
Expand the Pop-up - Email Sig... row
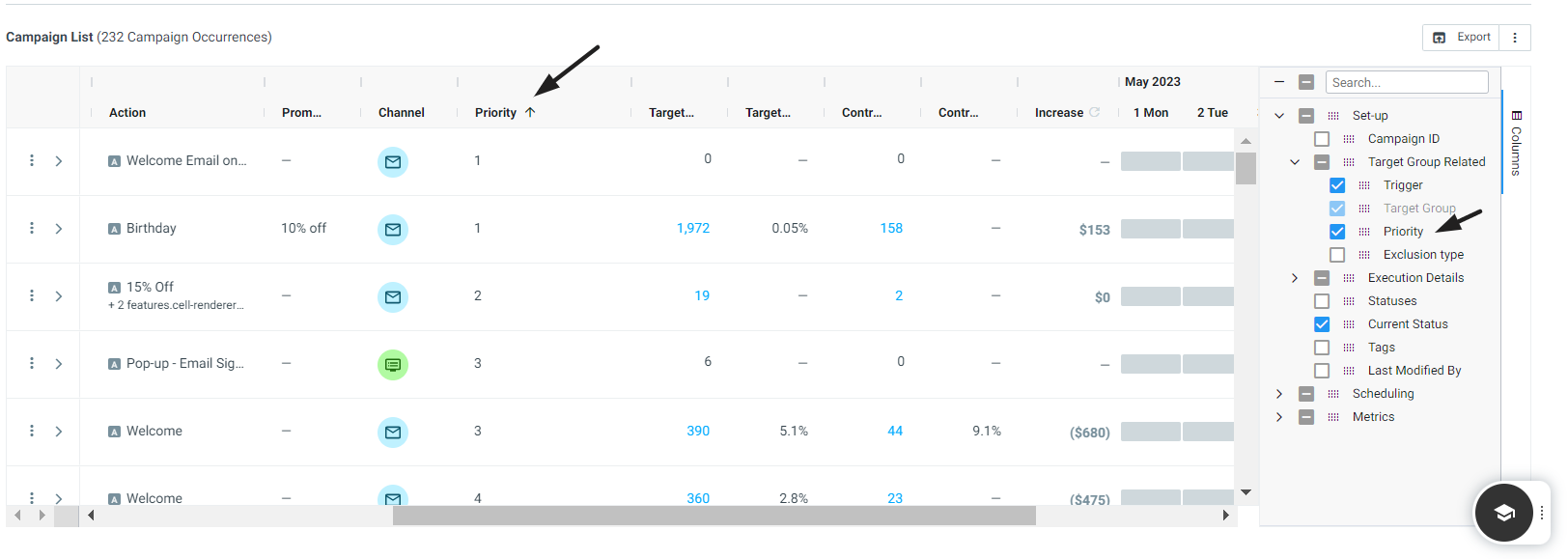[59, 364]
